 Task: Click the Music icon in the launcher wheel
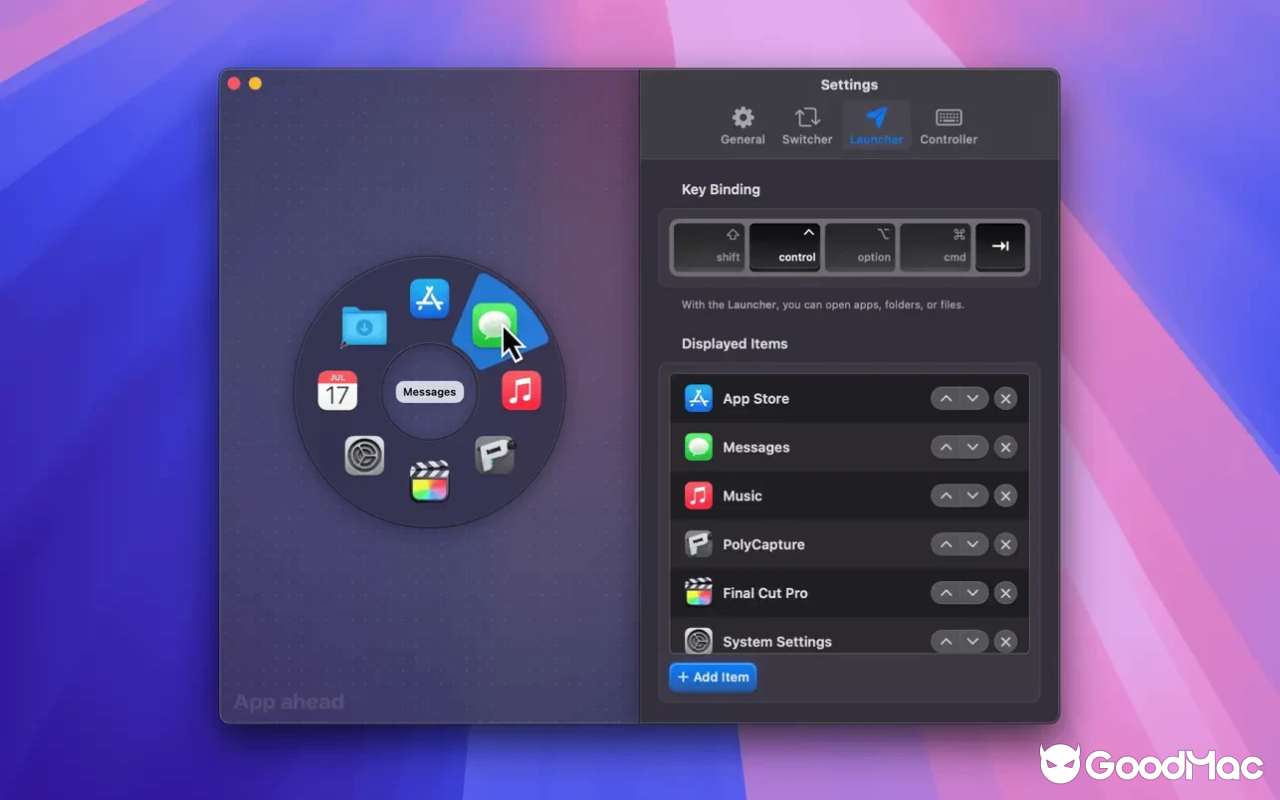[519, 391]
